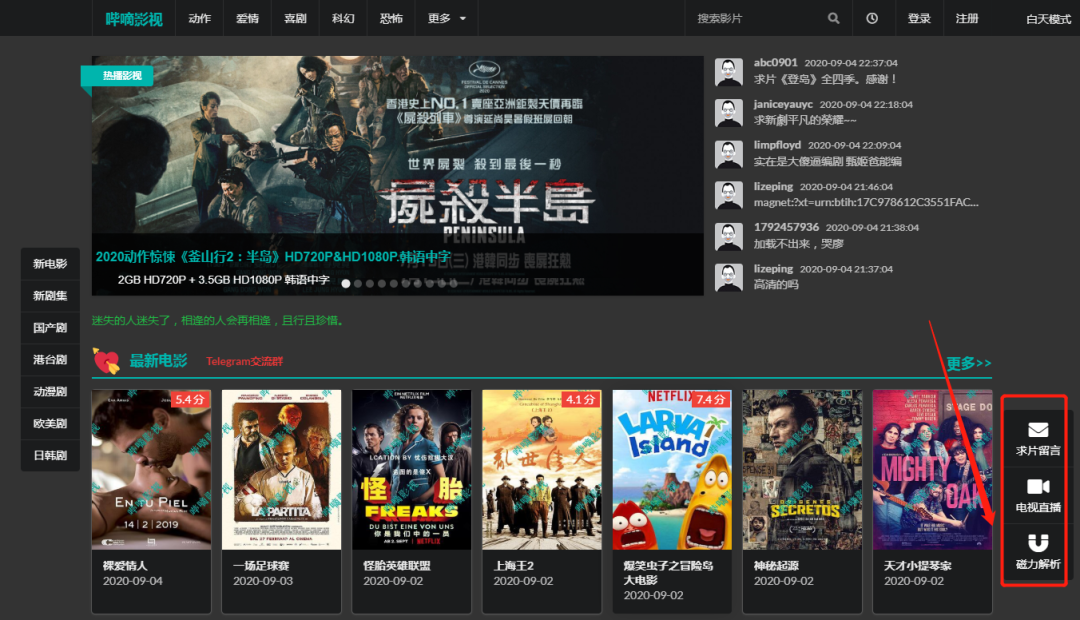1080x620 pixels.
Task: Open the 动作 category
Action: coord(200,19)
